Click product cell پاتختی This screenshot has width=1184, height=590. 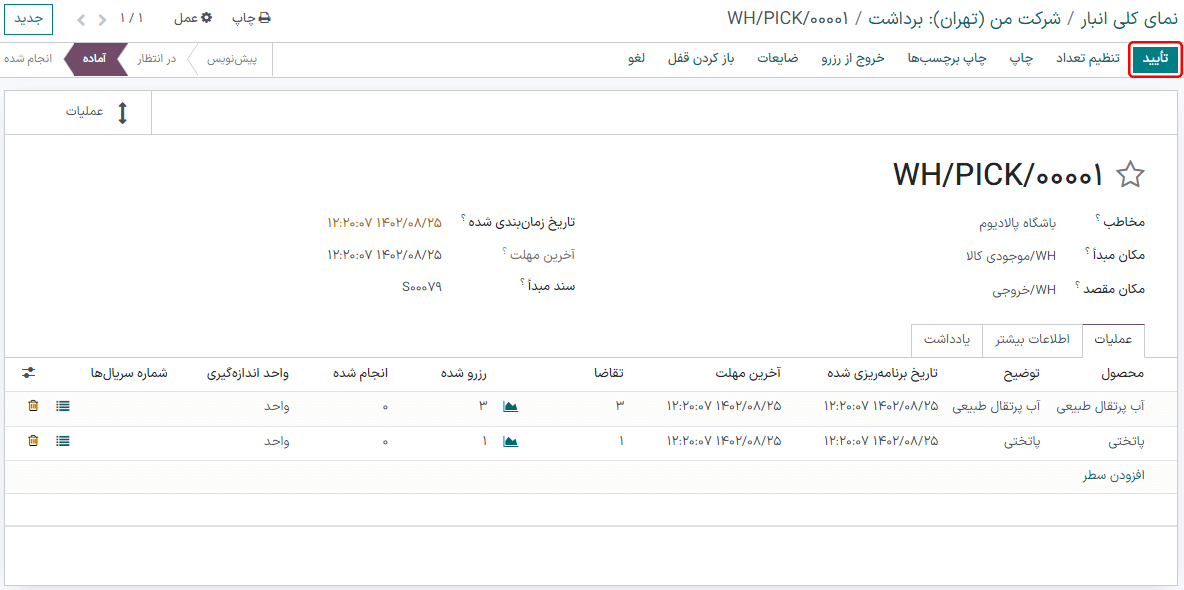pos(1127,441)
